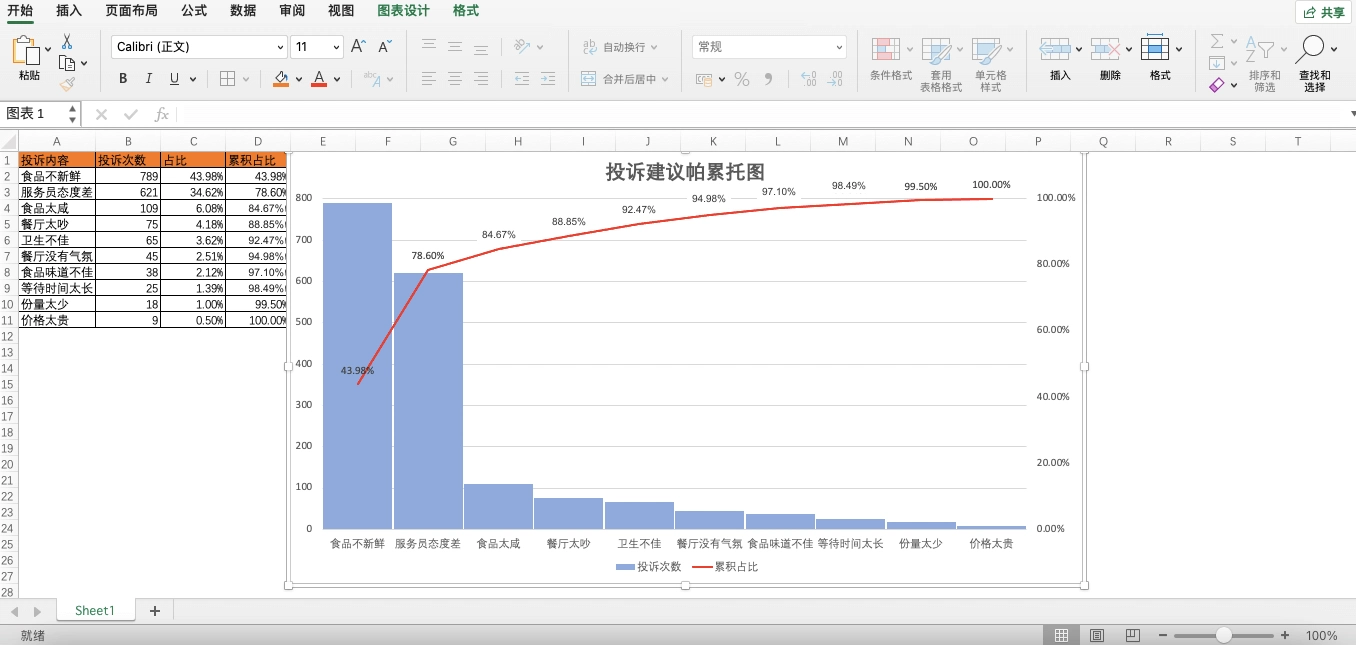
Task: Click the Format as Table (套用表格格式) icon
Action: coord(936,50)
